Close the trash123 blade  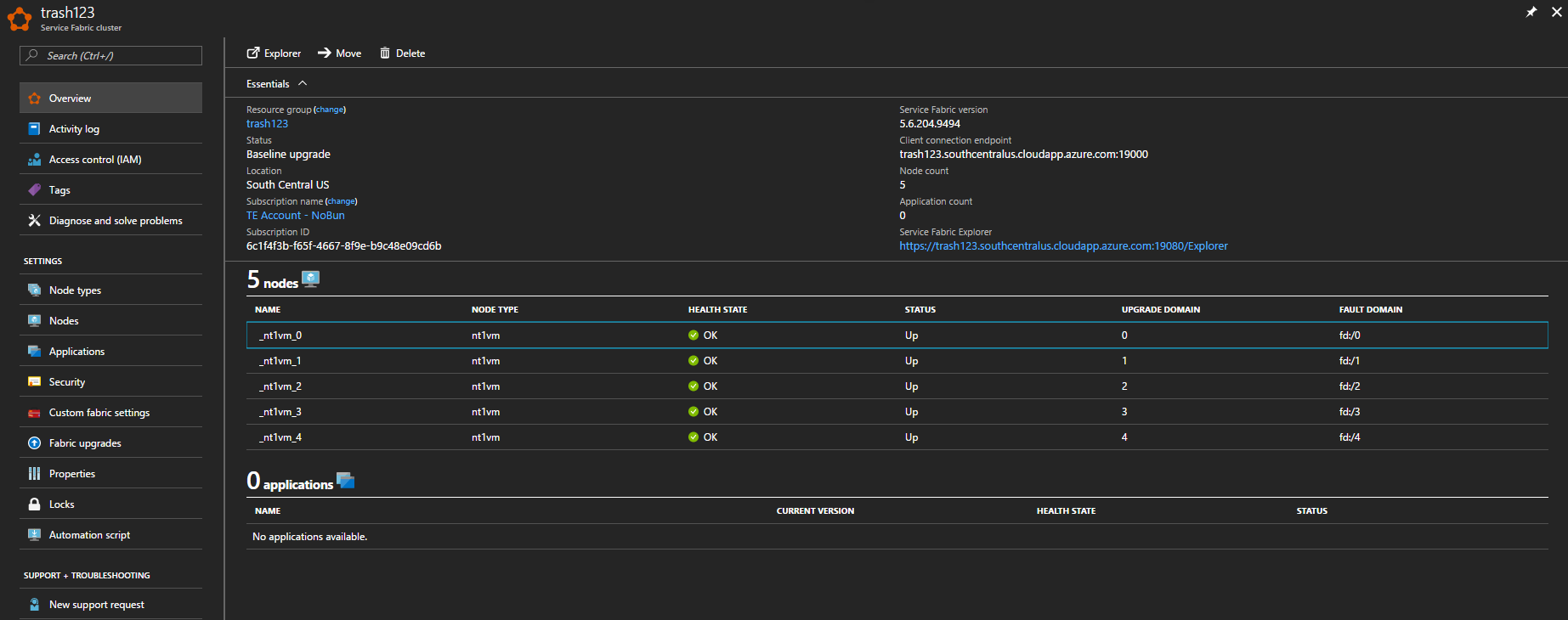tap(1557, 12)
